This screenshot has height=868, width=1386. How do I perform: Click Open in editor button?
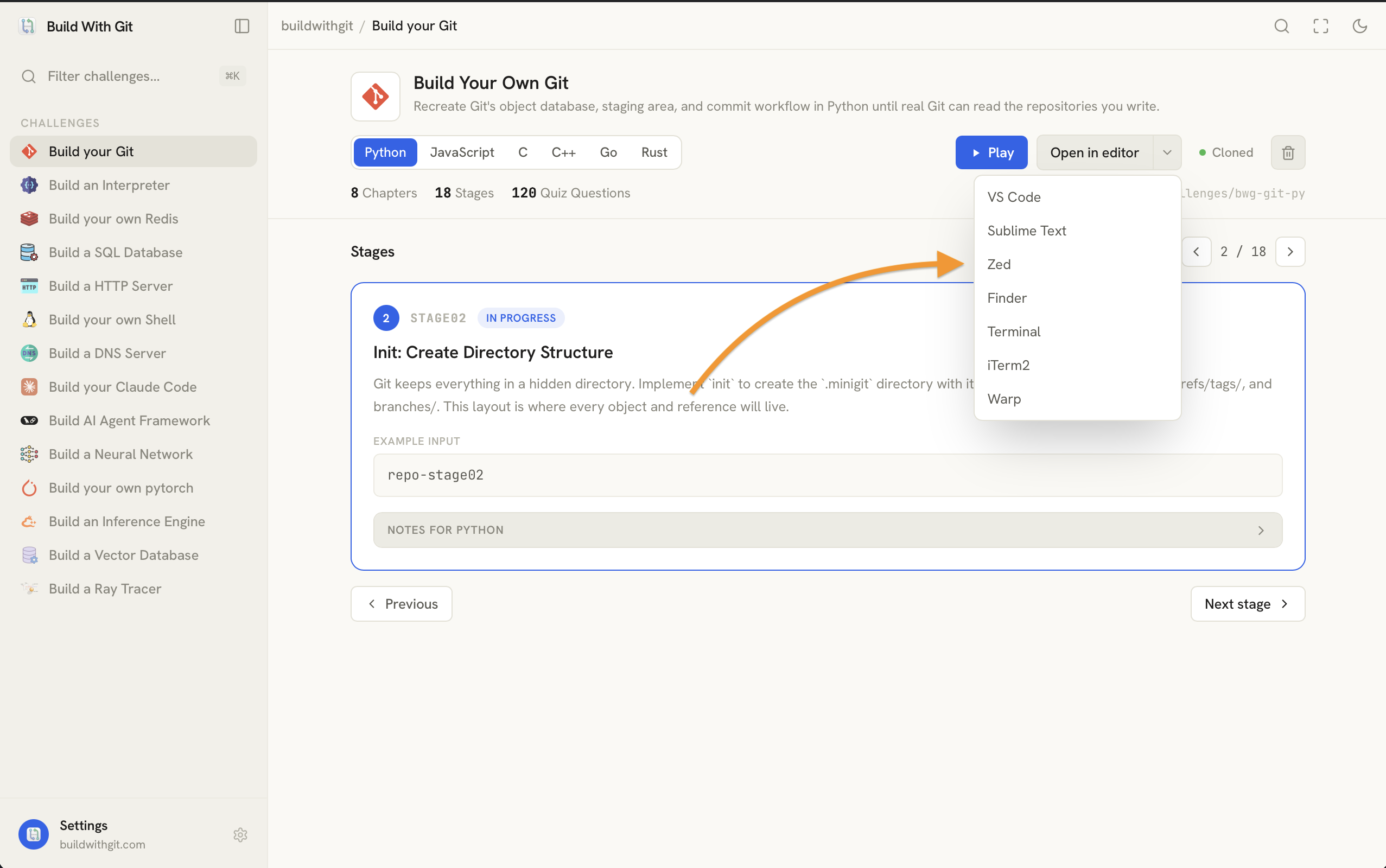pos(1095,152)
